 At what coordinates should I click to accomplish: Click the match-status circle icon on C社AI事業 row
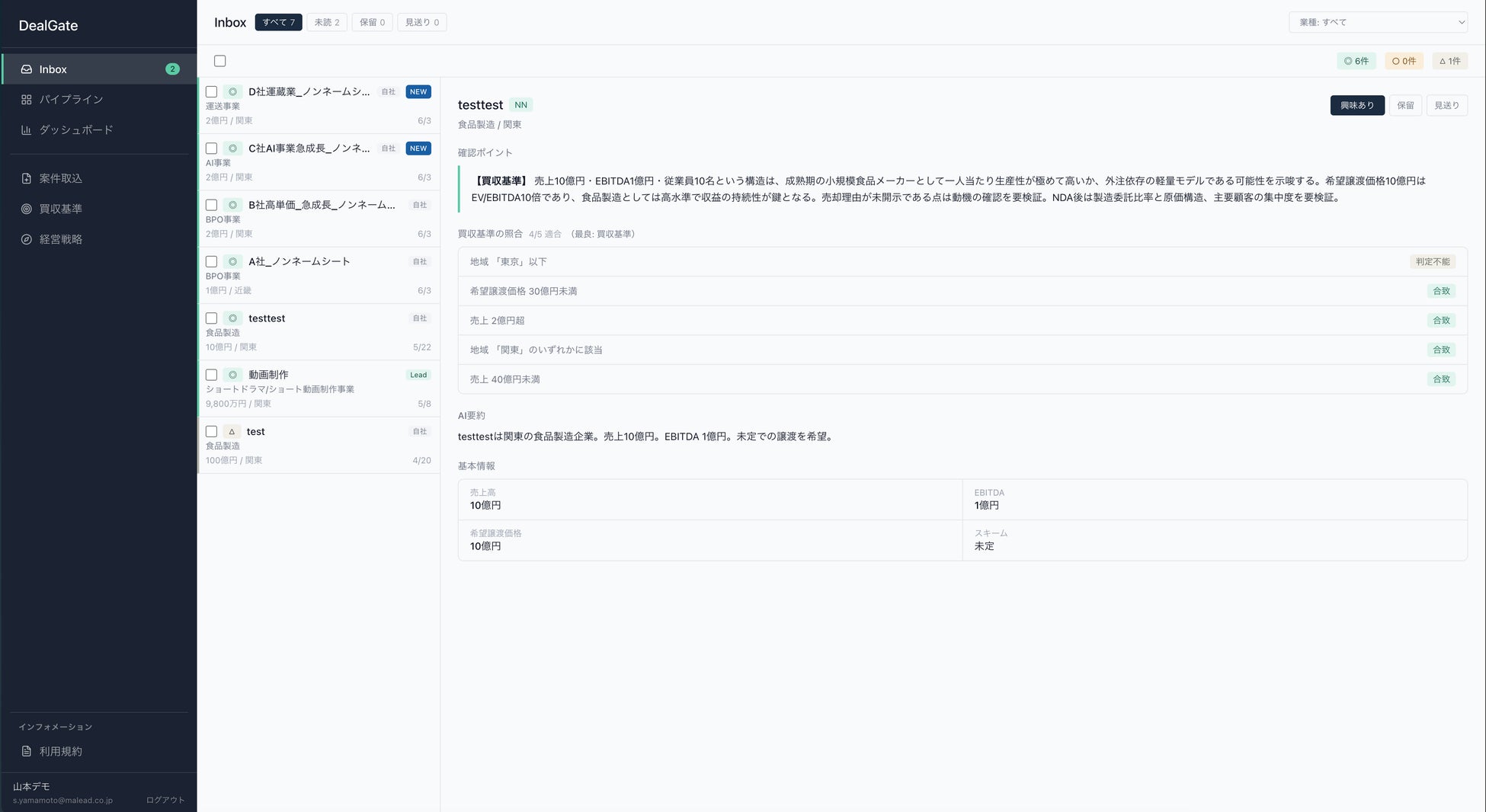tap(232, 149)
